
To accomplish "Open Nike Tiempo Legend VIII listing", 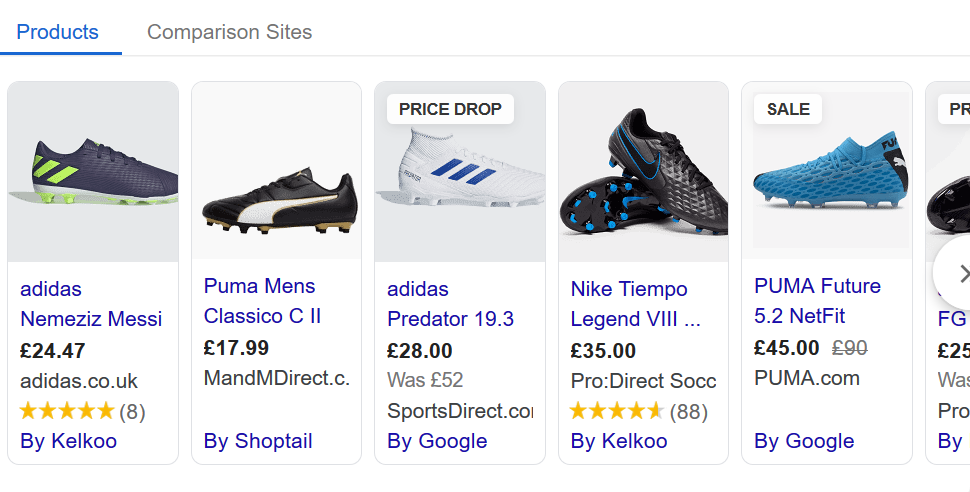I will (635, 304).
